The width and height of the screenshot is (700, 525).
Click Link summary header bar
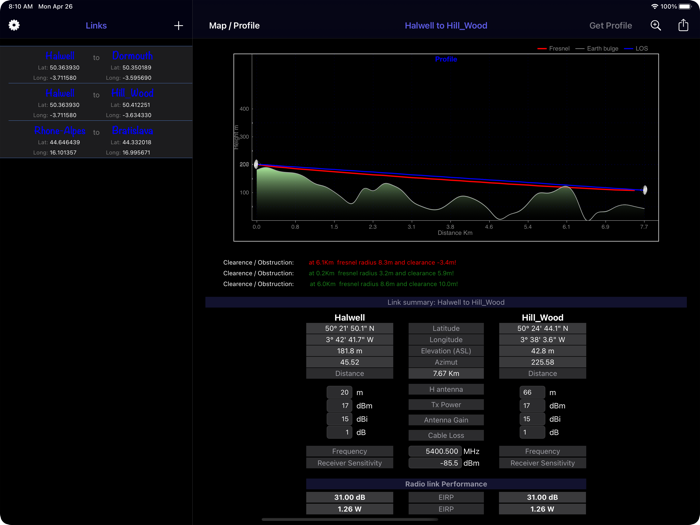click(446, 302)
